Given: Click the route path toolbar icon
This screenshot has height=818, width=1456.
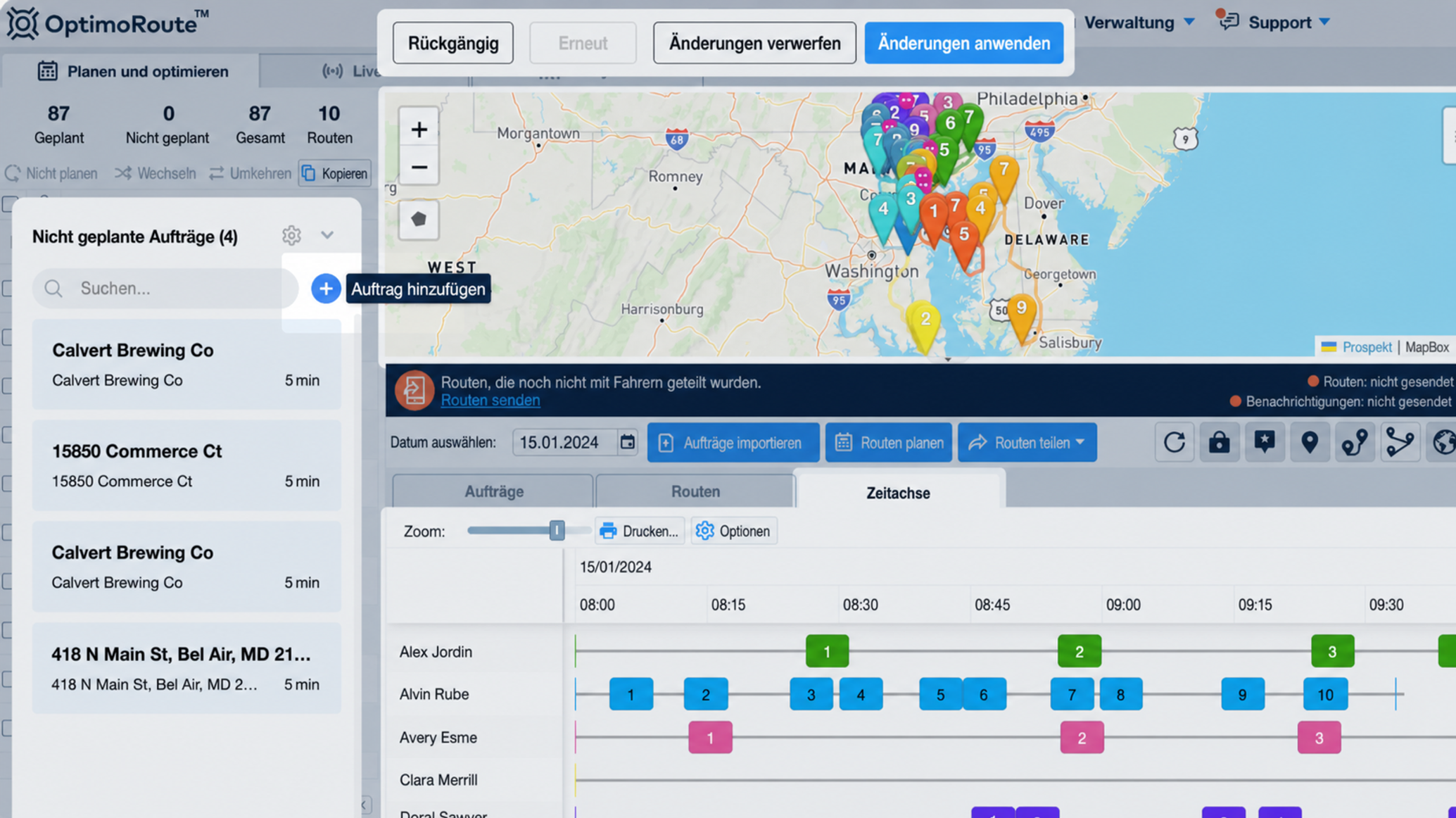Looking at the screenshot, I should [1354, 442].
